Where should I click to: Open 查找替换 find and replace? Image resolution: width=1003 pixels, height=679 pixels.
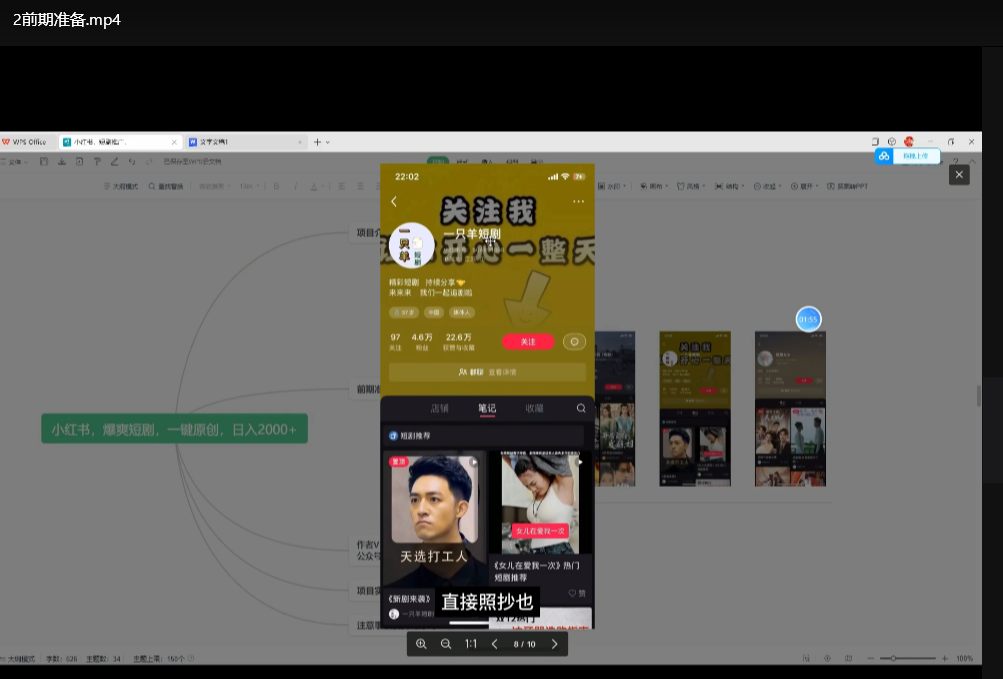click(x=166, y=186)
